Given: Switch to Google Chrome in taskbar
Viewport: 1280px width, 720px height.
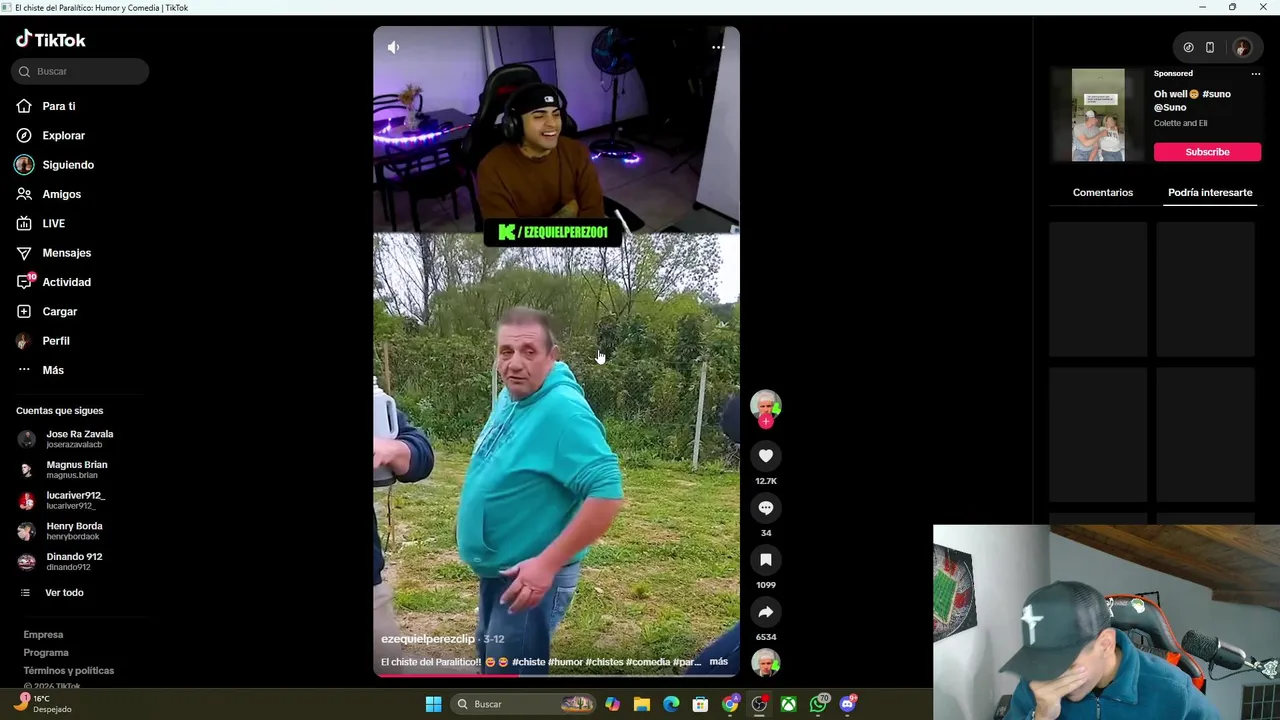Looking at the screenshot, I should pos(730,704).
